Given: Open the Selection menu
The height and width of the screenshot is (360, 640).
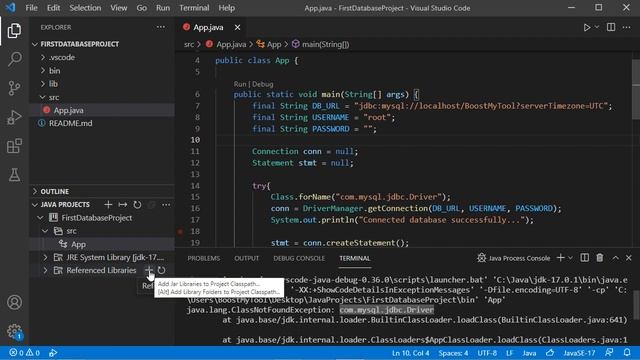Looking at the screenshot, I should coord(85,8).
